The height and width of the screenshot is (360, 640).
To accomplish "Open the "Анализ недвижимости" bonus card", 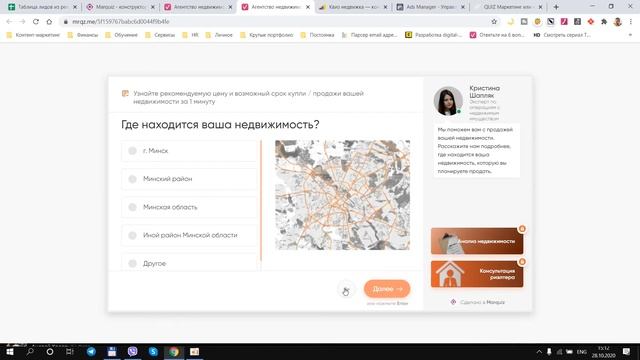I will (x=477, y=241).
